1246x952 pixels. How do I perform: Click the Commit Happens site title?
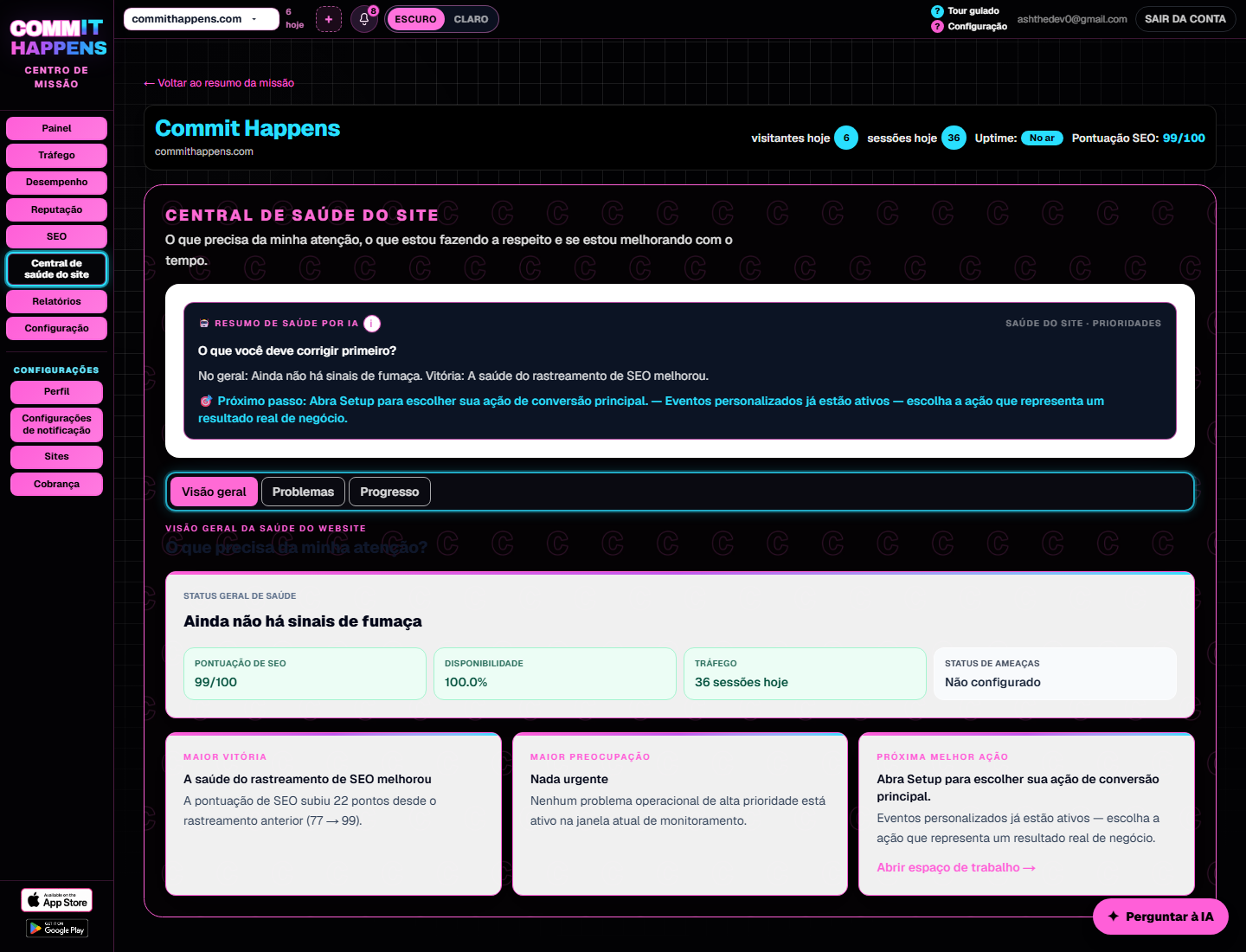[x=247, y=128]
